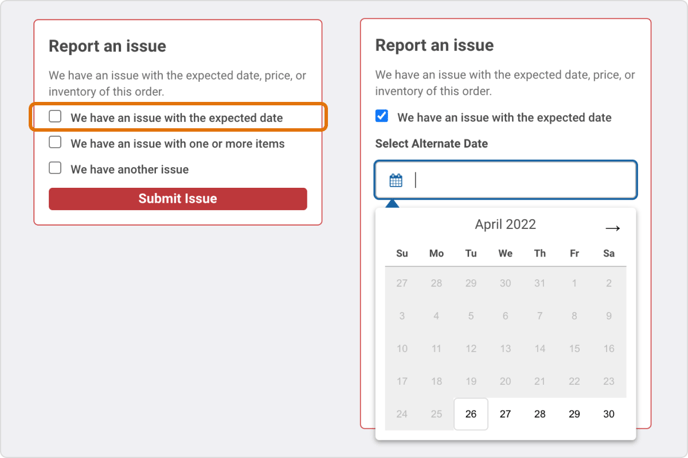Click into the alternate date input field

coord(520,181)
